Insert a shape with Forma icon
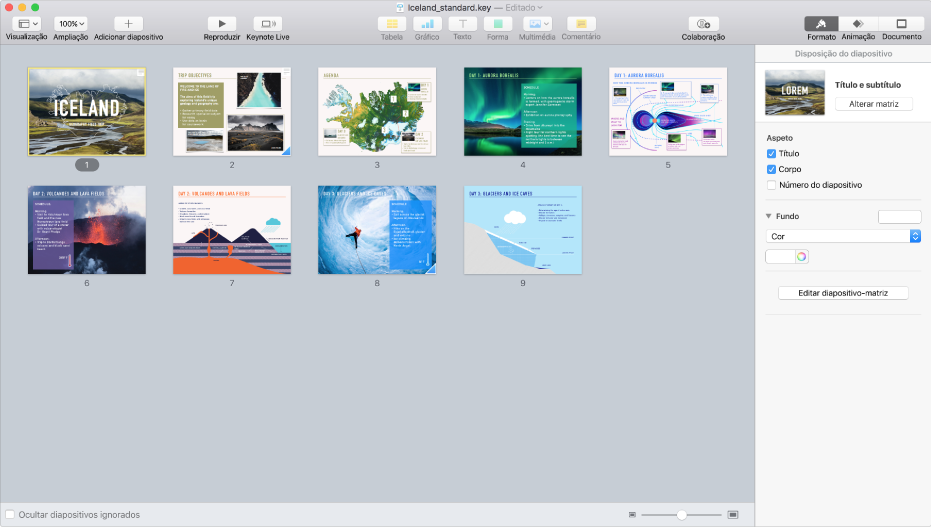931x527 pixels. tap(498, 24)
